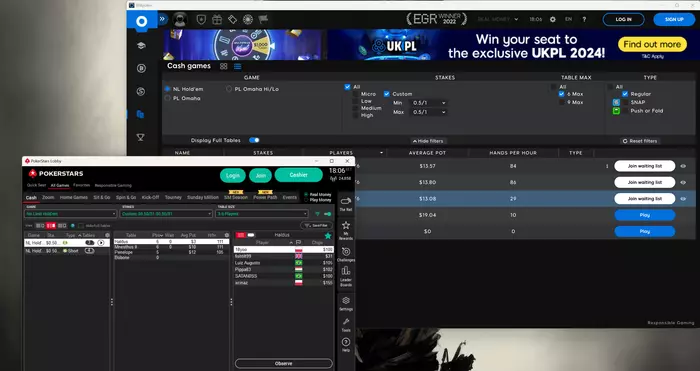700x371 pixels.
Task: Open PokerStars Cashier button
Action: [x=298, y=175]
